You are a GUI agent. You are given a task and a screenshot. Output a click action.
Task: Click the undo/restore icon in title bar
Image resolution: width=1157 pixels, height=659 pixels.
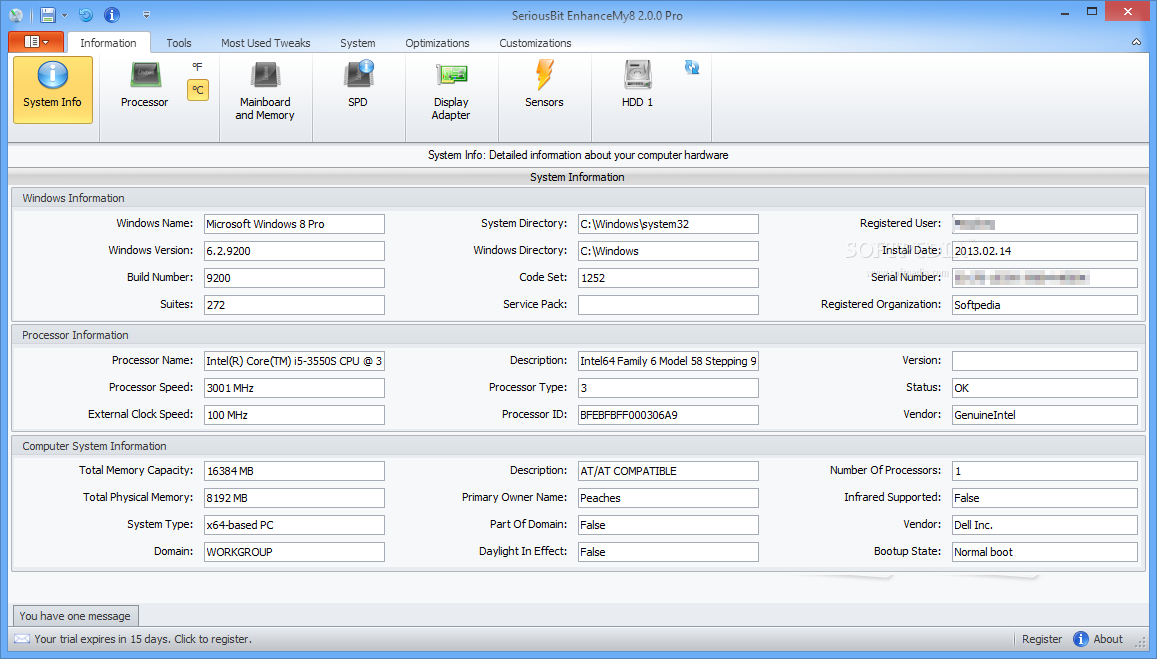click(x=86, y=15)
